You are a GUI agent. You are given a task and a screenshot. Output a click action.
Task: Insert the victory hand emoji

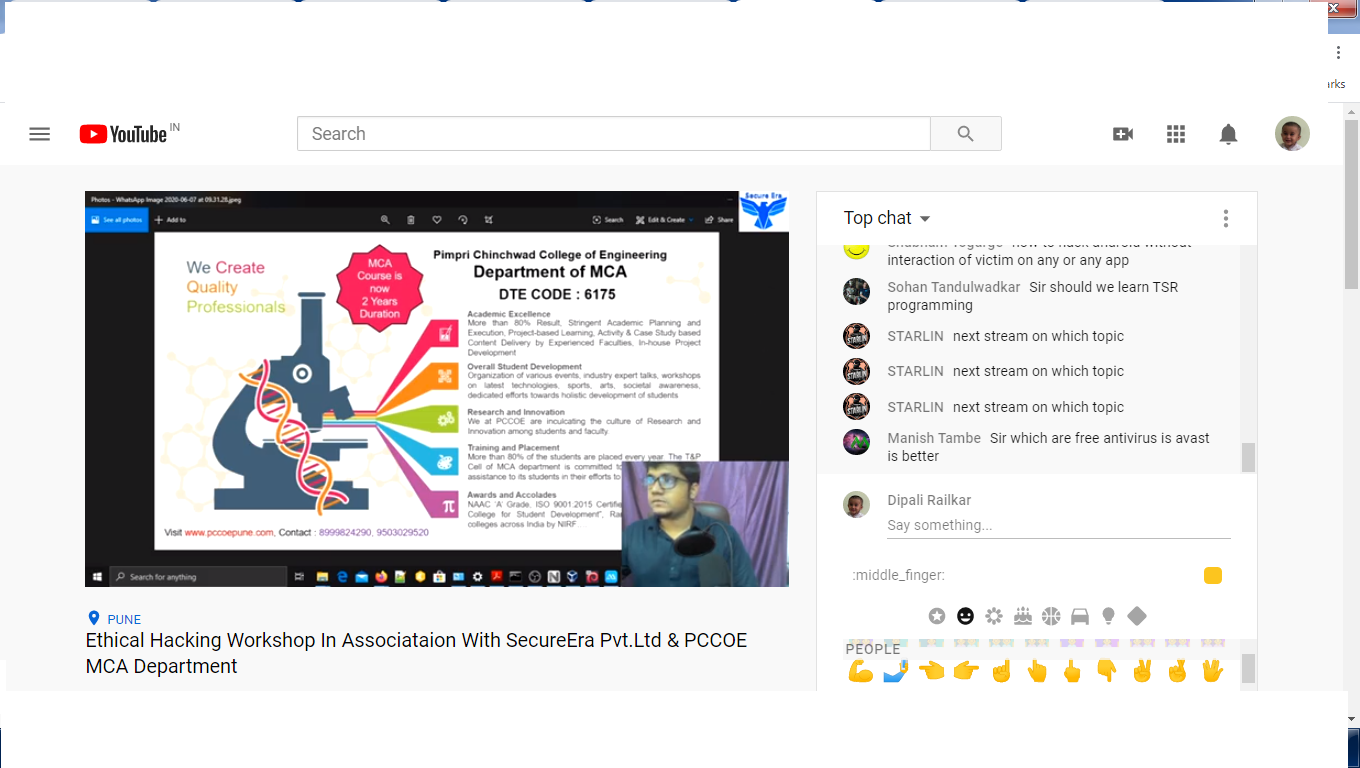click(1142, 671)
